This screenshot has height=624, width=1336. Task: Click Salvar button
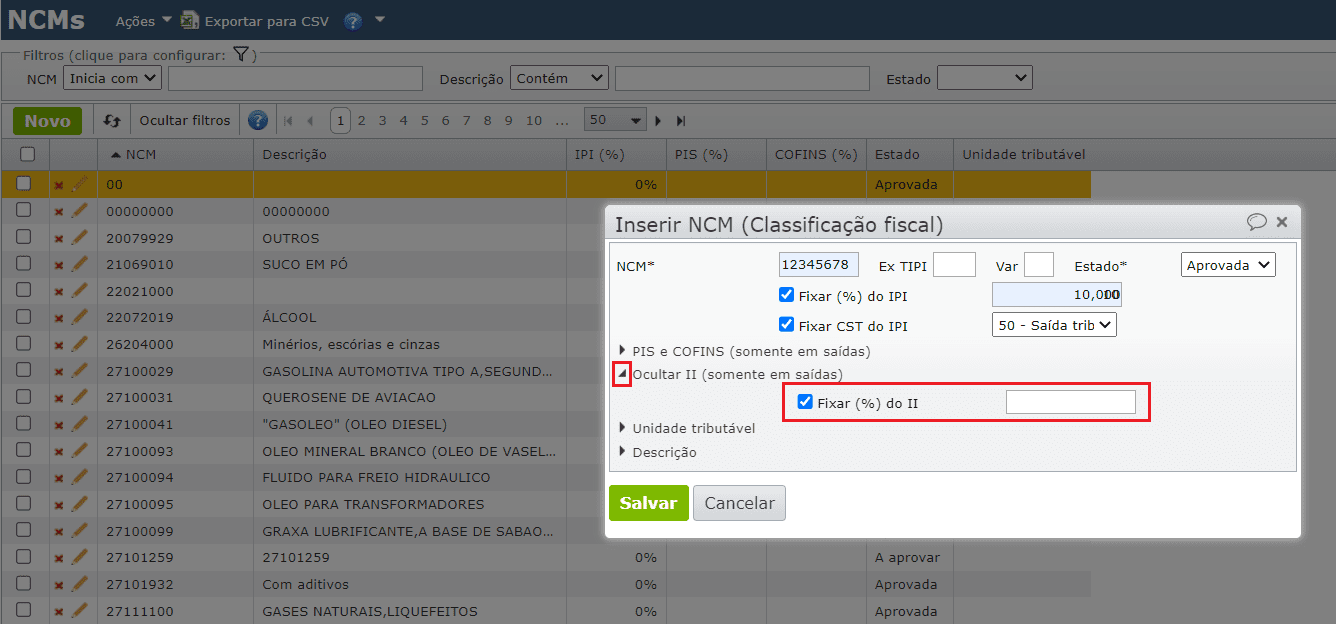649,503
